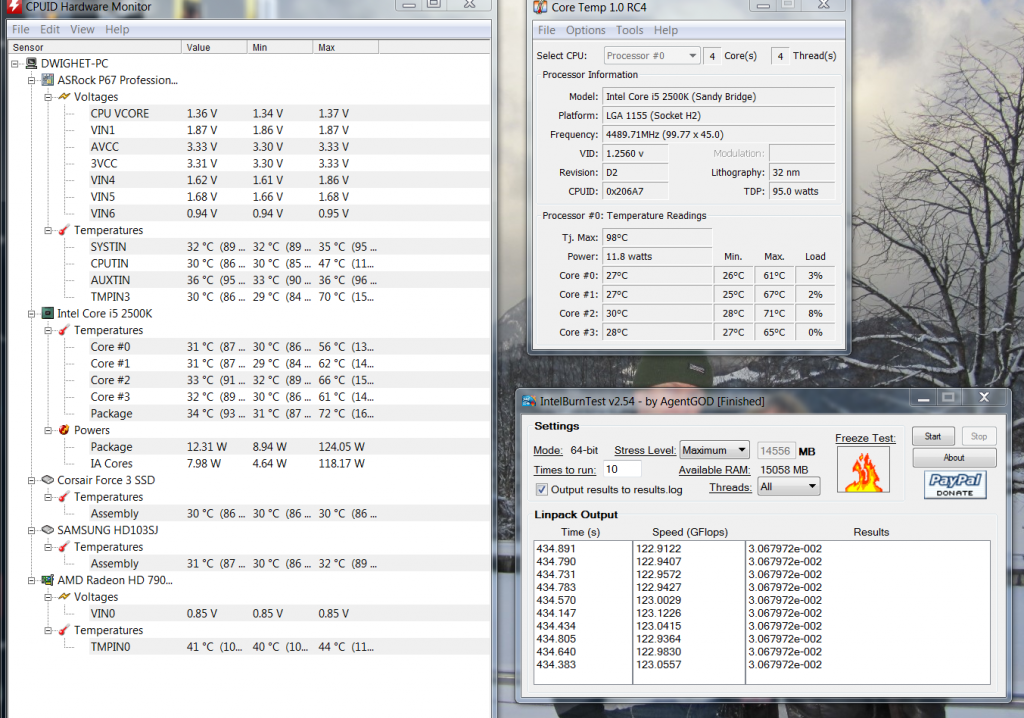This screenshot has width=1024, height=718.
Task: Select the TMPIN0 row under AMD Radeon
Action: tap(289, 647)
